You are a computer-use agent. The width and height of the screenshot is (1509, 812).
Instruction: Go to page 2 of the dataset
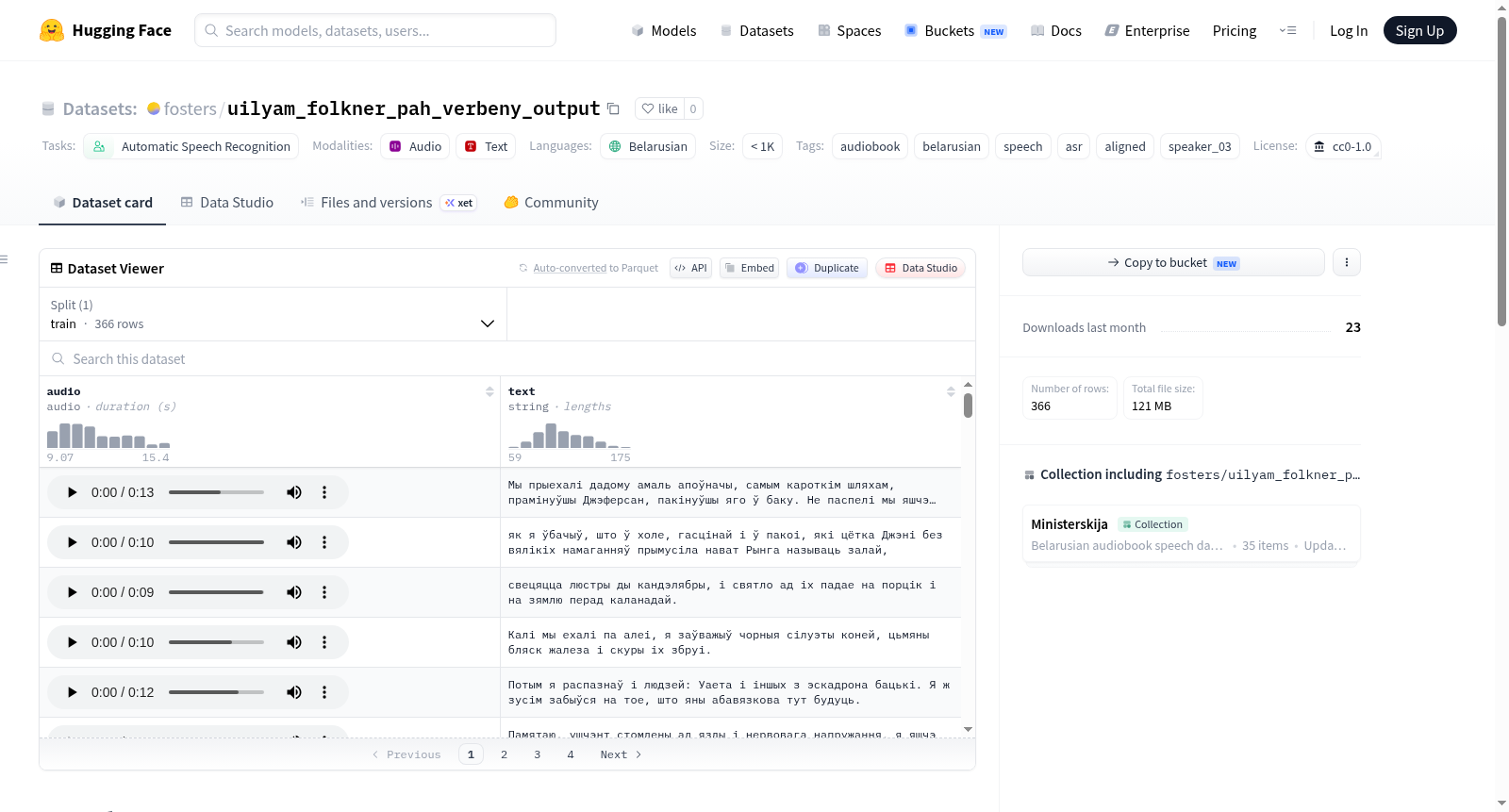505,754
